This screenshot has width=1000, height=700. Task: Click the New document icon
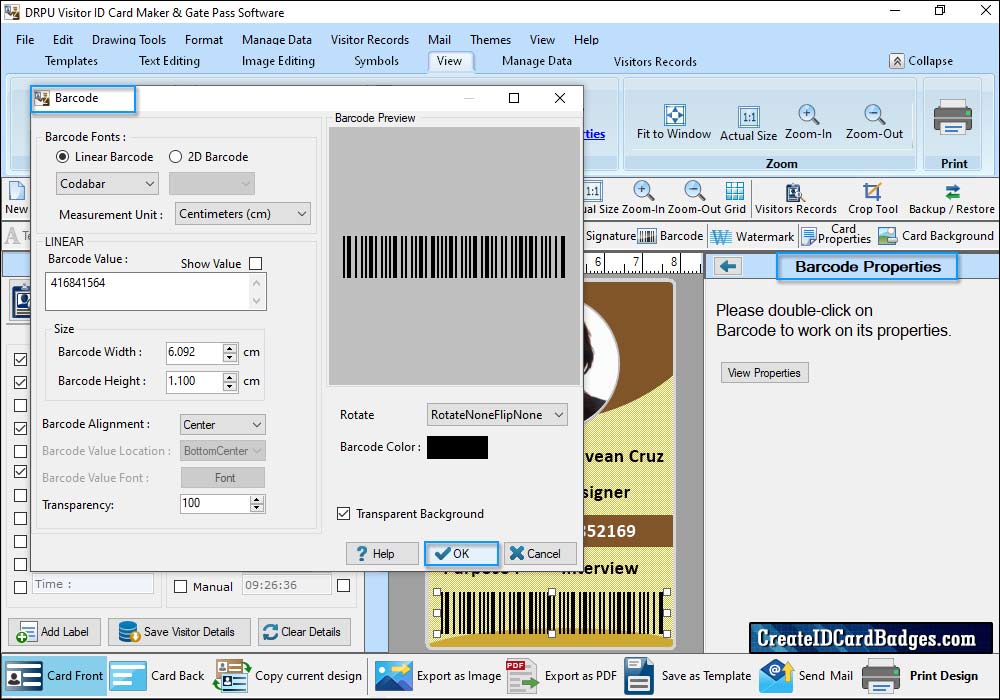pyautogui.click(x=17, y=191)
